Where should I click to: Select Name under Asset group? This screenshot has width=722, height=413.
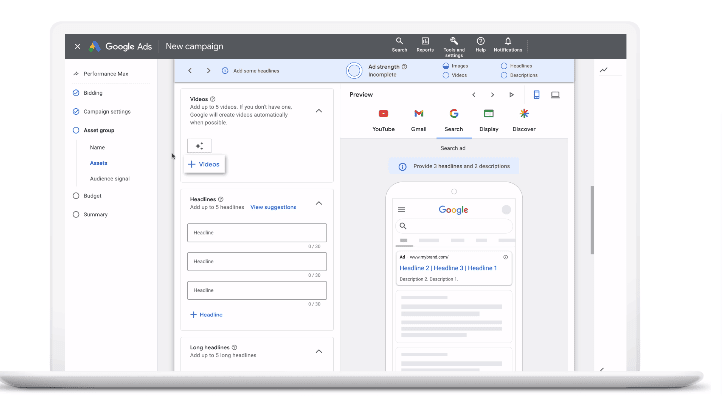(x=97, y=147)
